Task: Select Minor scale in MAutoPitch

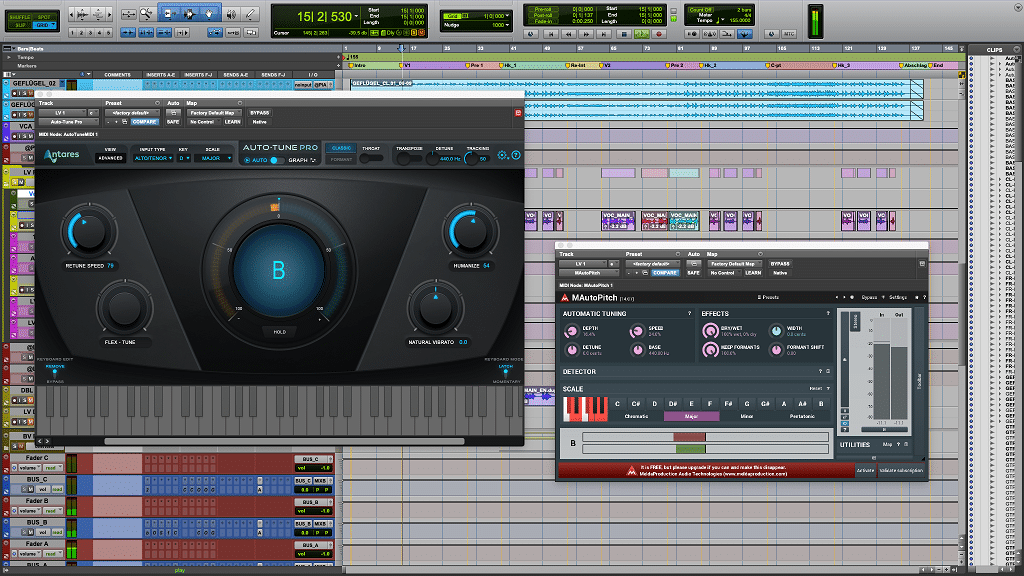Action: coord(746,416)
